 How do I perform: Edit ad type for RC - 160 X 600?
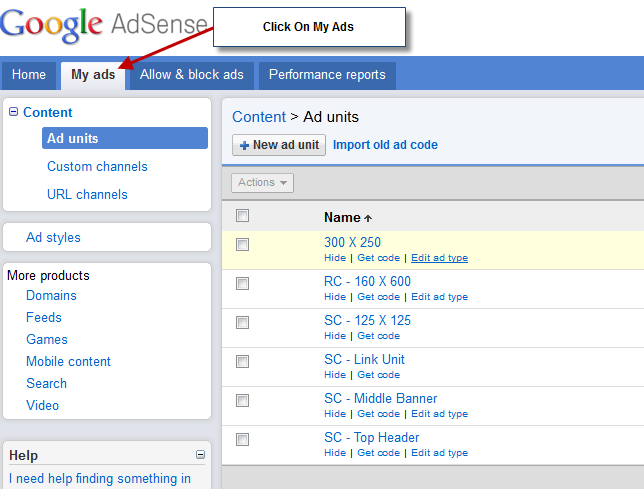coord(439,297)
